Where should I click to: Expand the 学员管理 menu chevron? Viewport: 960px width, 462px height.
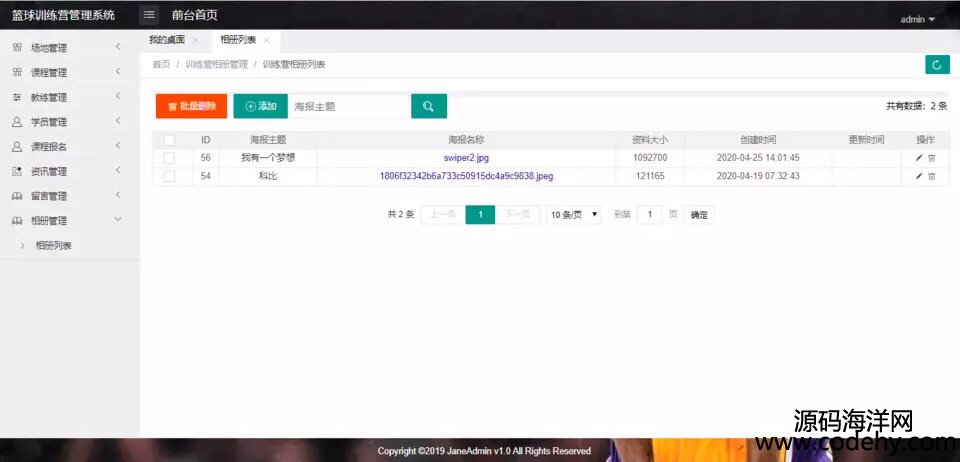pos(118,121)
